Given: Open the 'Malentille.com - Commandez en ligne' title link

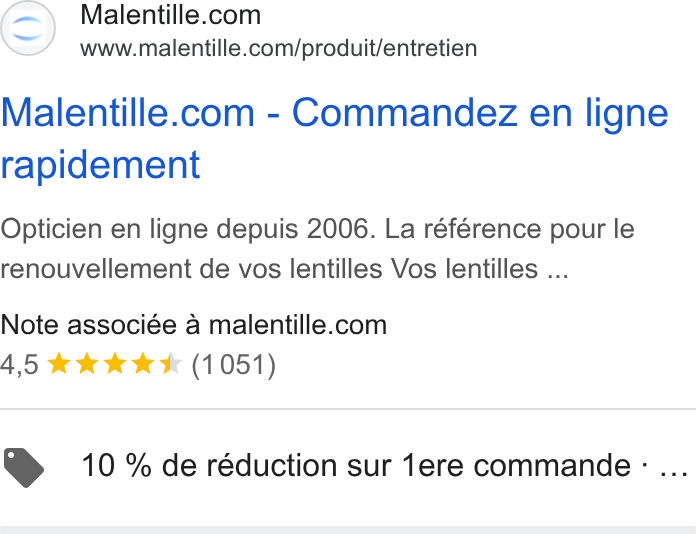Looking at the screenshot, I should point(335,113).
